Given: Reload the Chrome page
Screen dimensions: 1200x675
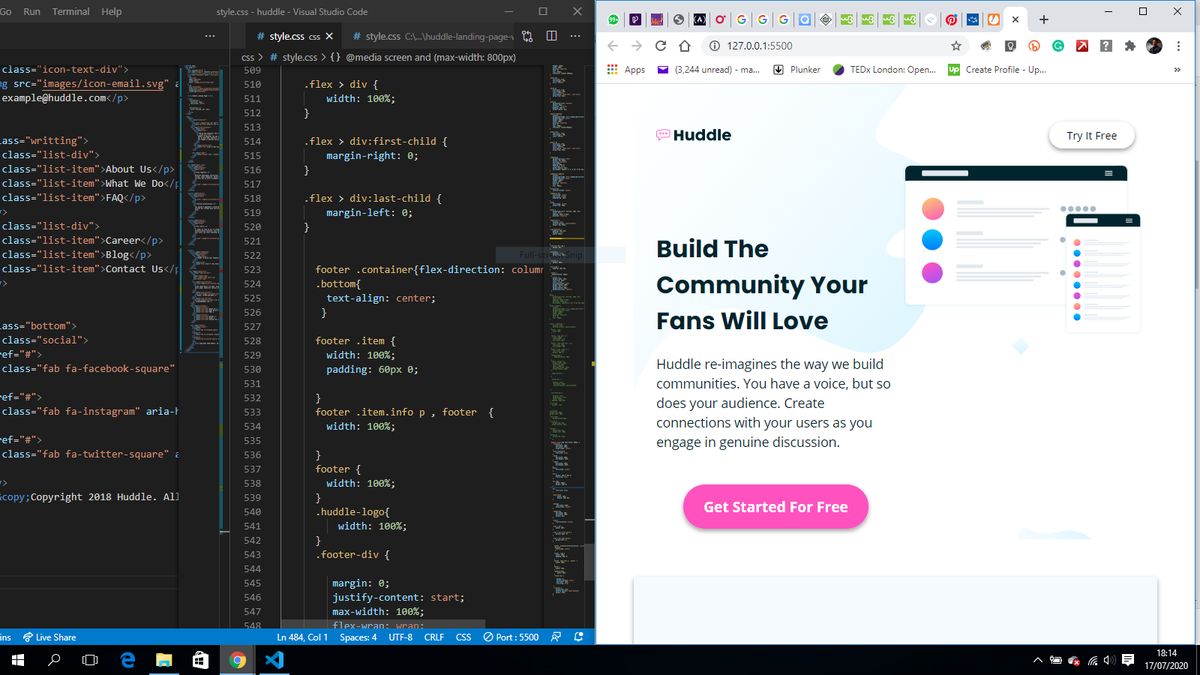Looking at the screenshot, I should click(661, 45).
